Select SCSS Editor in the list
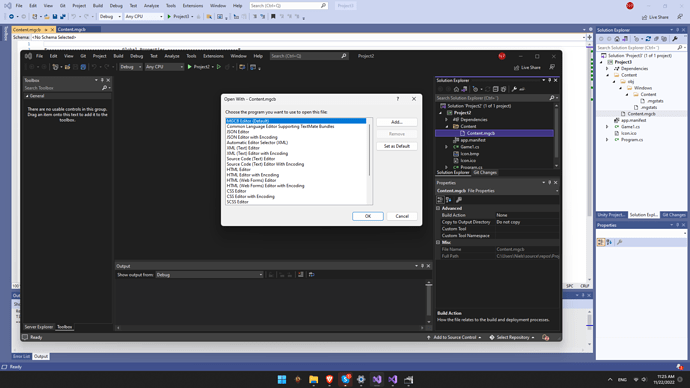Viewport: 690px width, 388px height. 238,202
